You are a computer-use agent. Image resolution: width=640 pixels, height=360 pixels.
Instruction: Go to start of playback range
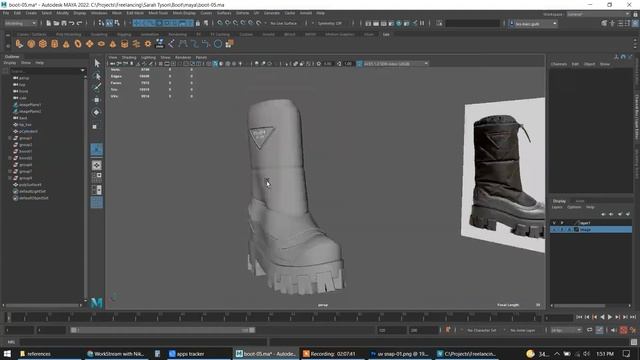pyautogui.click(x=579, y=317)
